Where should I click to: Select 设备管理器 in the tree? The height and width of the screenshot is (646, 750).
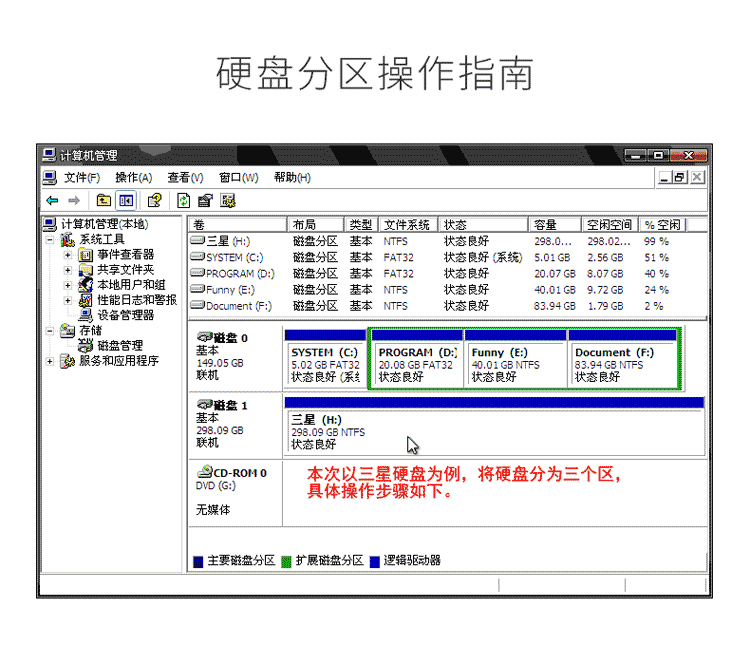tap(126, 315)
